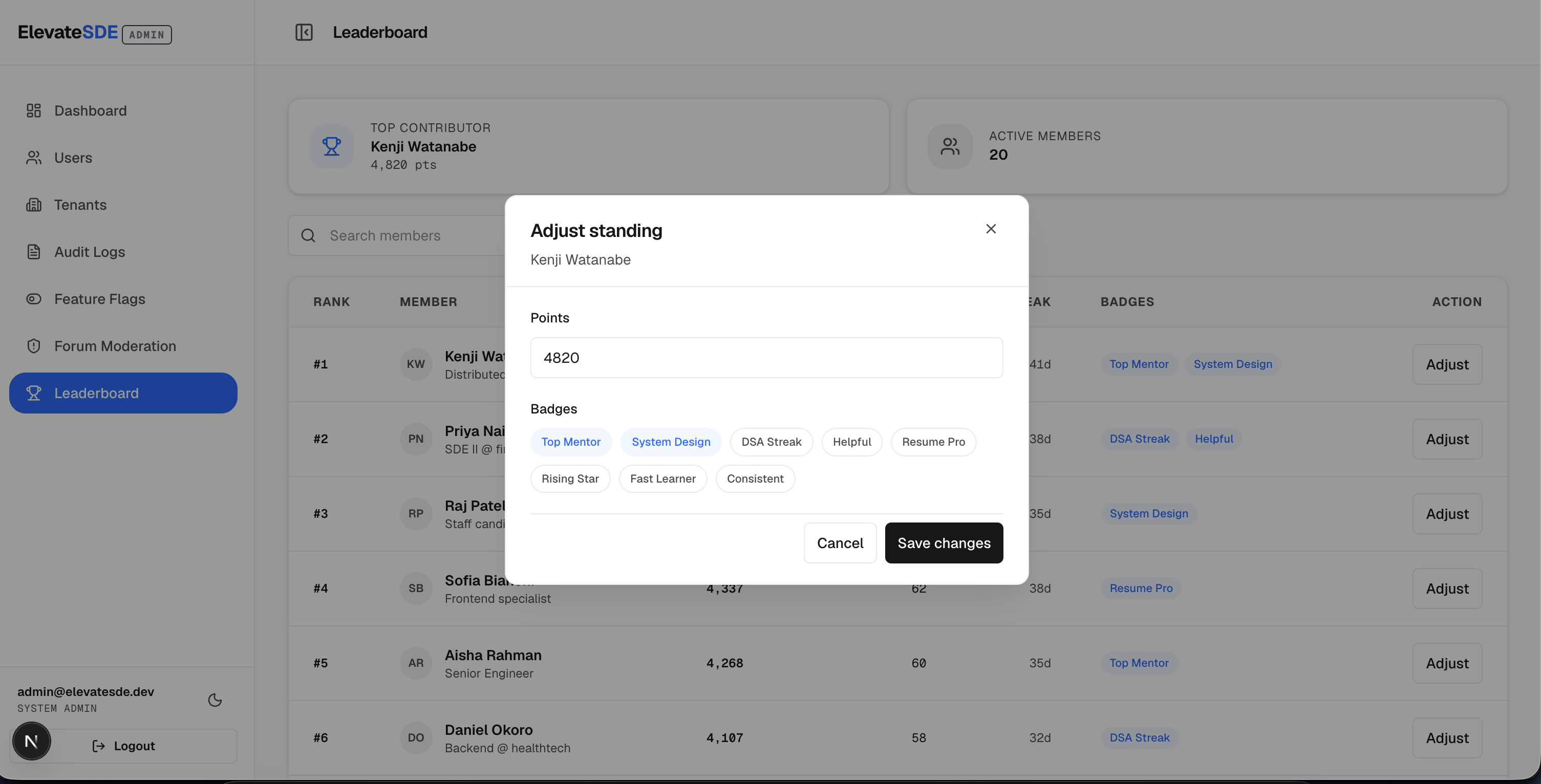Viewport: 1541px width, 784px height.
Task: Enable the Helpful badge chip
Action: tap(852, 442)
